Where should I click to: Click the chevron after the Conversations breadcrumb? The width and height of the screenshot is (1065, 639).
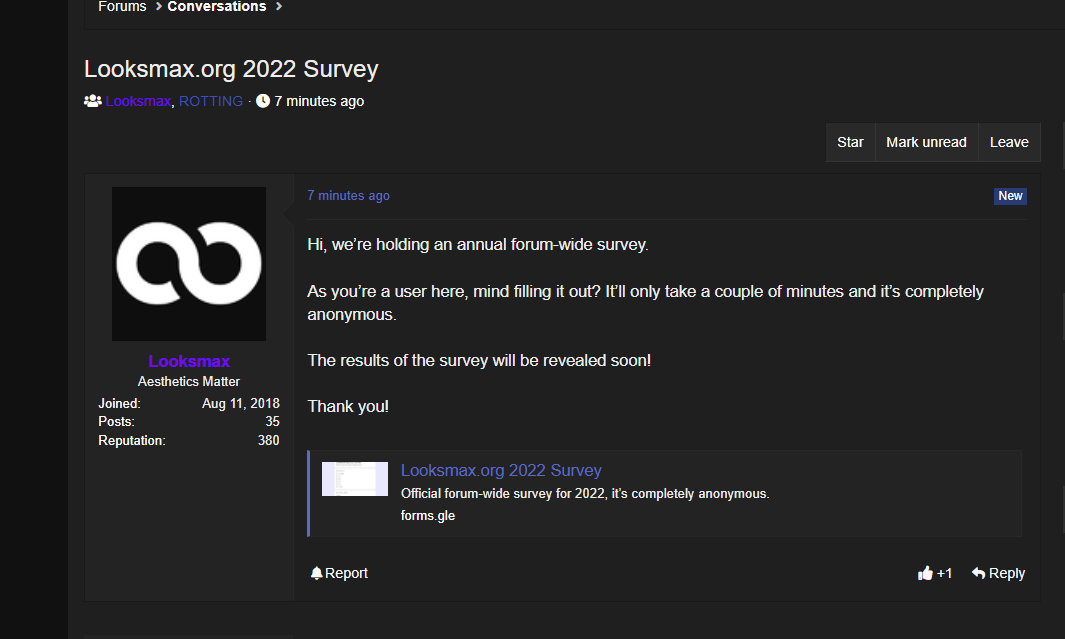coord(278,6)
